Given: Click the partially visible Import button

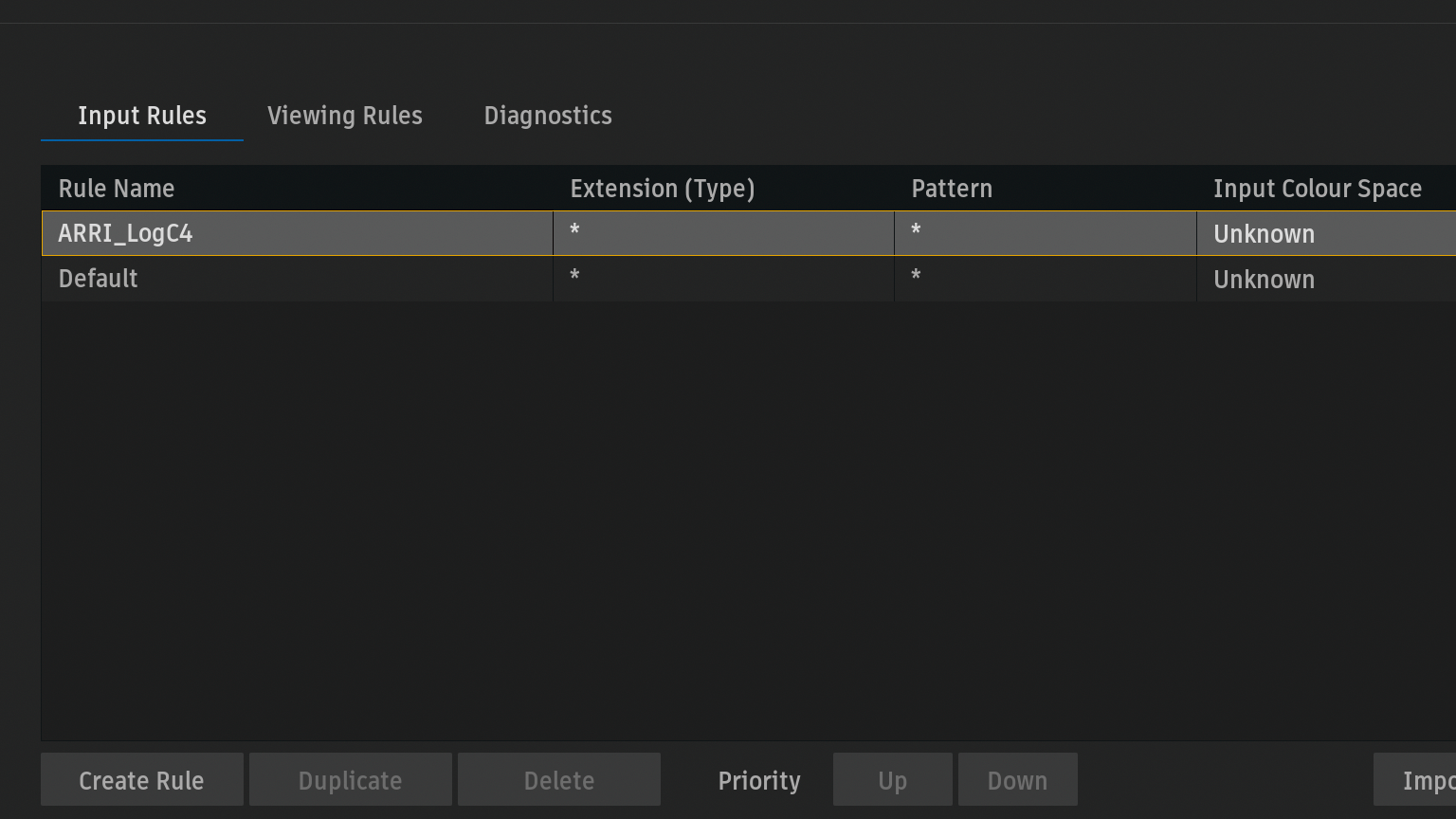Looking at the screenshot, I should click(1418, 780).
